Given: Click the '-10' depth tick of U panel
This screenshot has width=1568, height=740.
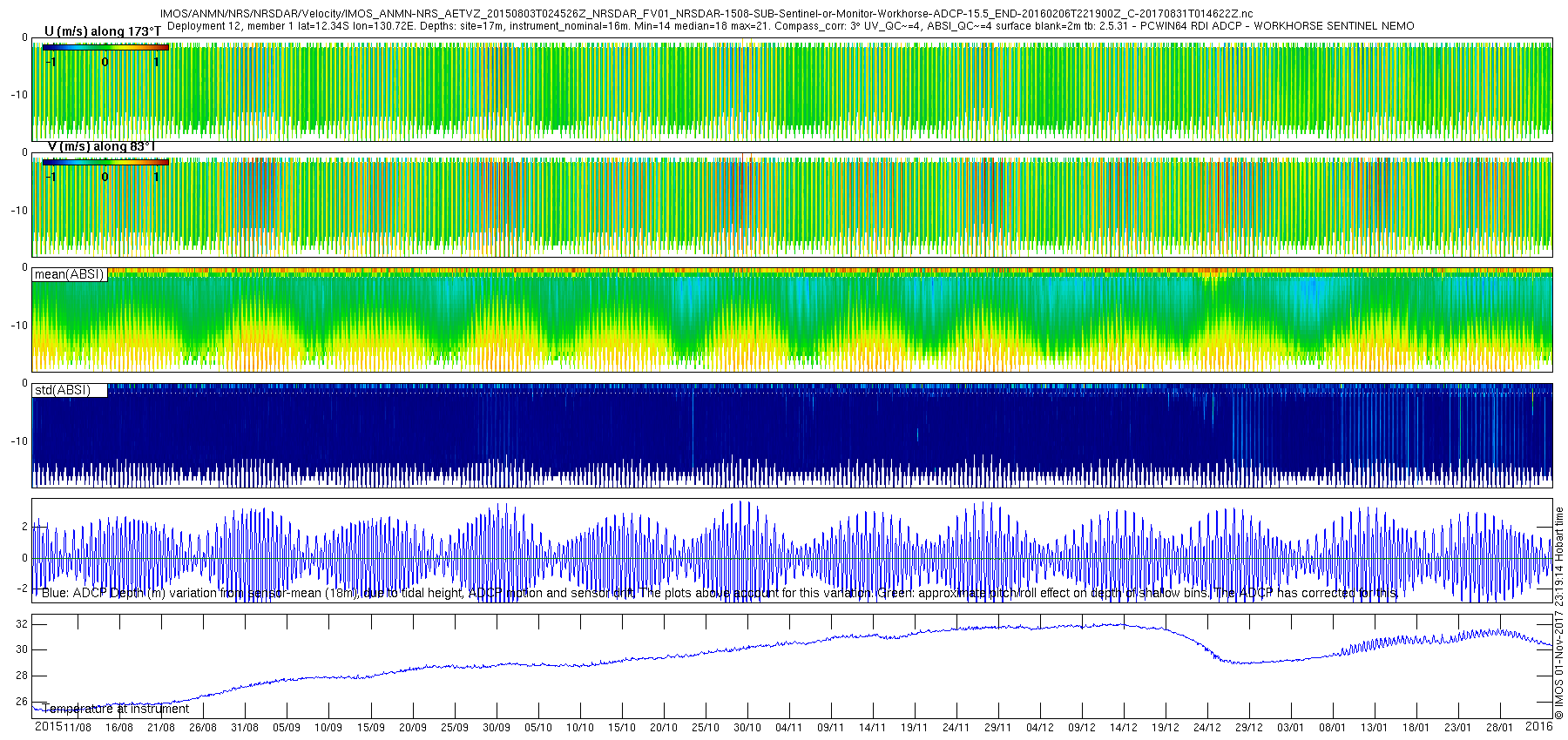Looking at the screenshot, I should [x=19, y=95].
